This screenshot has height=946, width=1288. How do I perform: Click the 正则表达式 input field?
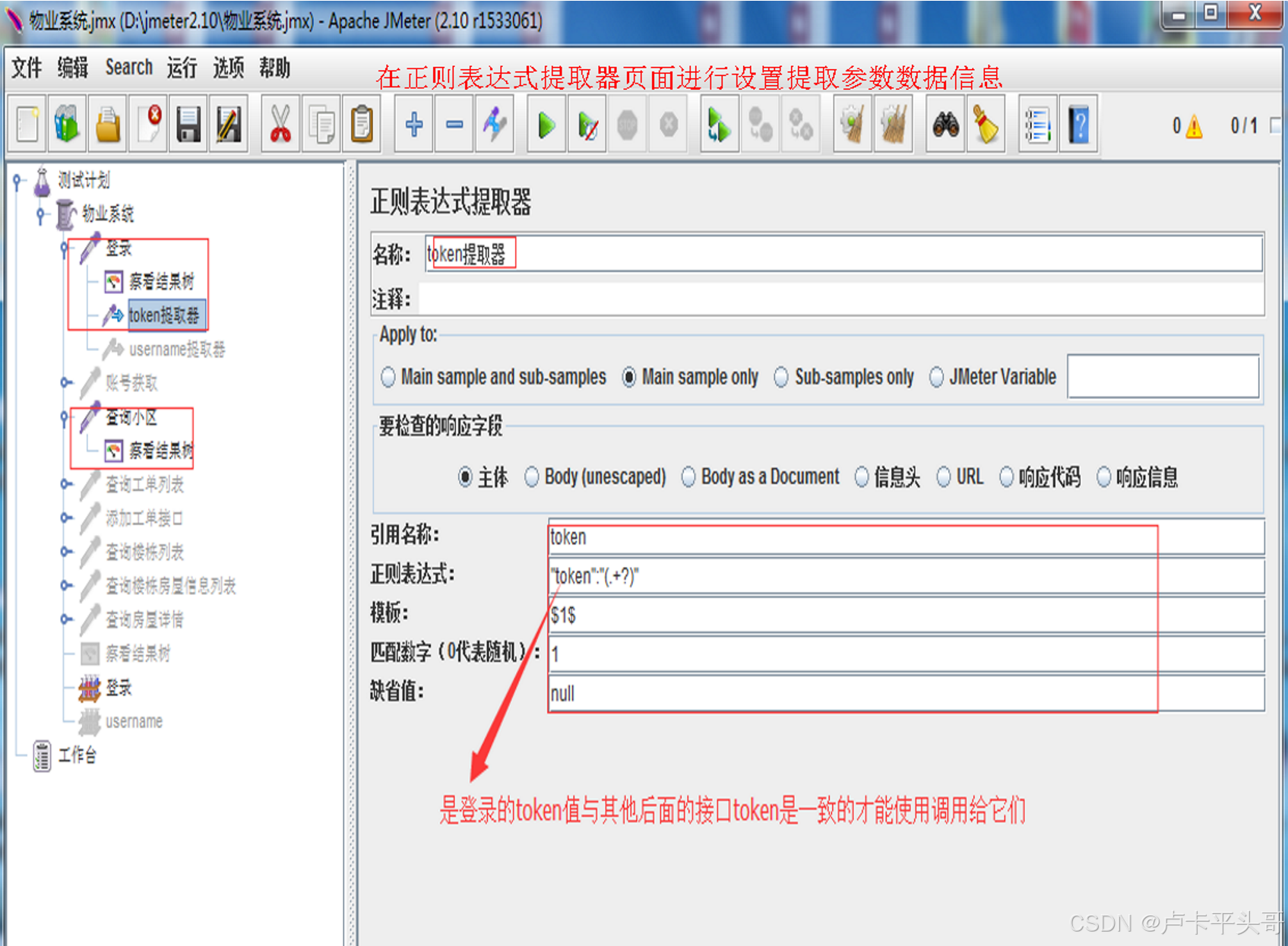[x=906, y=577]
